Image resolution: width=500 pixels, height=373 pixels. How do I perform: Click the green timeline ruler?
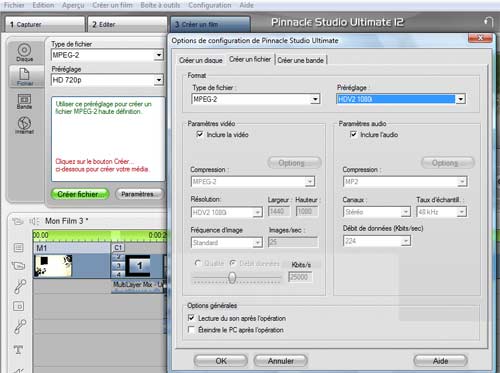(100, 235)
